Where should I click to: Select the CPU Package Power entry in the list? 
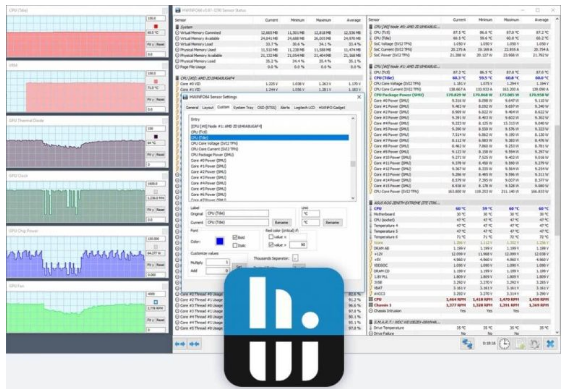click(x=212, y=155)
